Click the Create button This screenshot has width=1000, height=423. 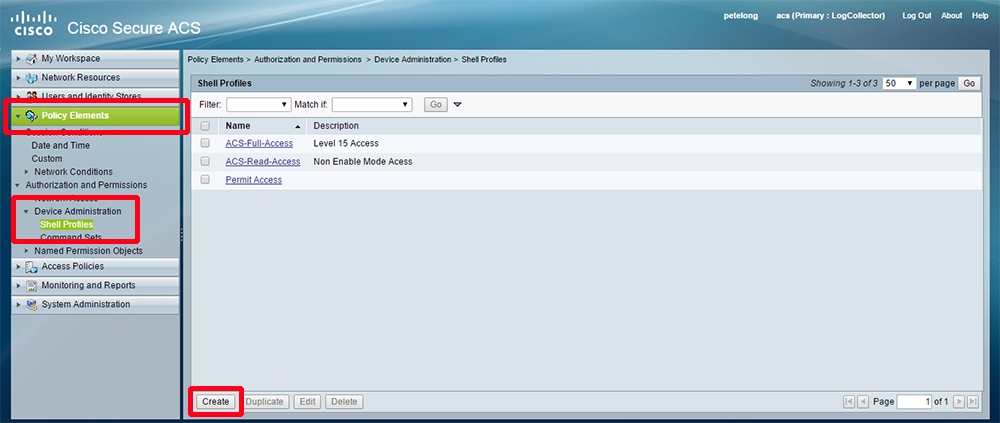point(216,402)
